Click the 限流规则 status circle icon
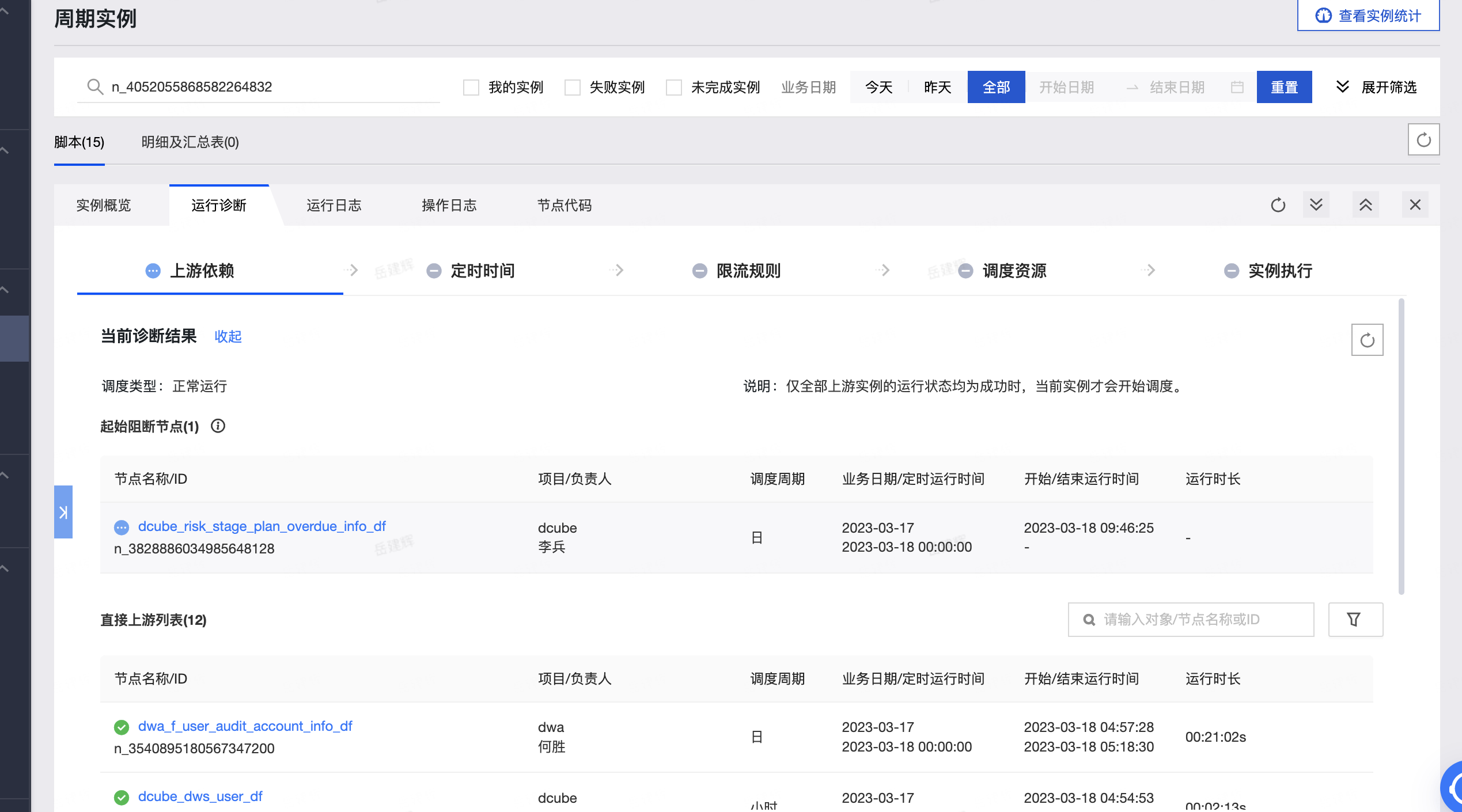This screenshot has width=1462, height=812. tap(700, 271)
